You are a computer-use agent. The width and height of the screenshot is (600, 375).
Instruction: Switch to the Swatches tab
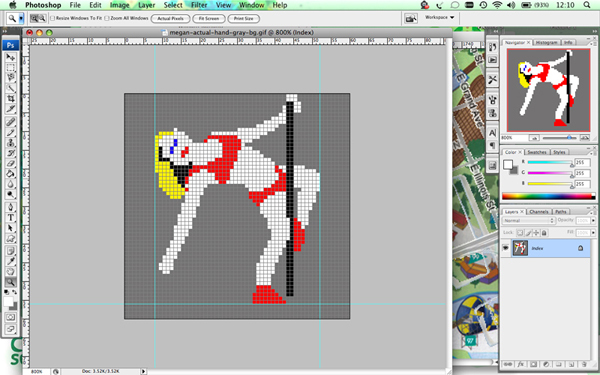coord(537,152)
